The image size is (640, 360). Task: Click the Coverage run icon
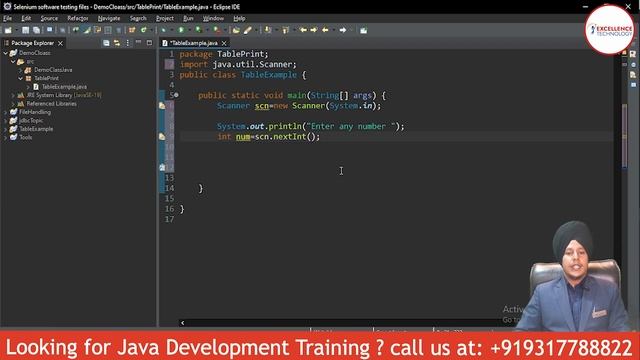point(198,30)
